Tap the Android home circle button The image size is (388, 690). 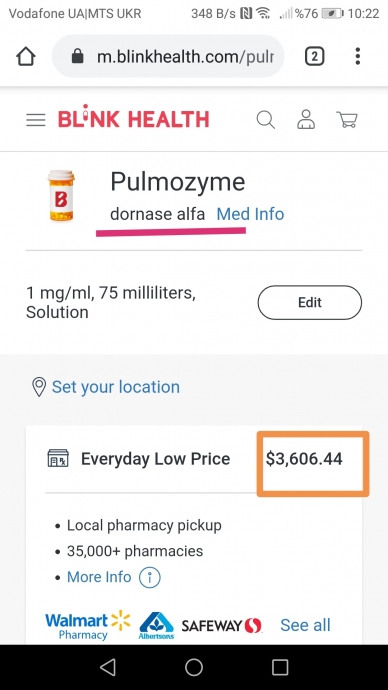[194, 667]
